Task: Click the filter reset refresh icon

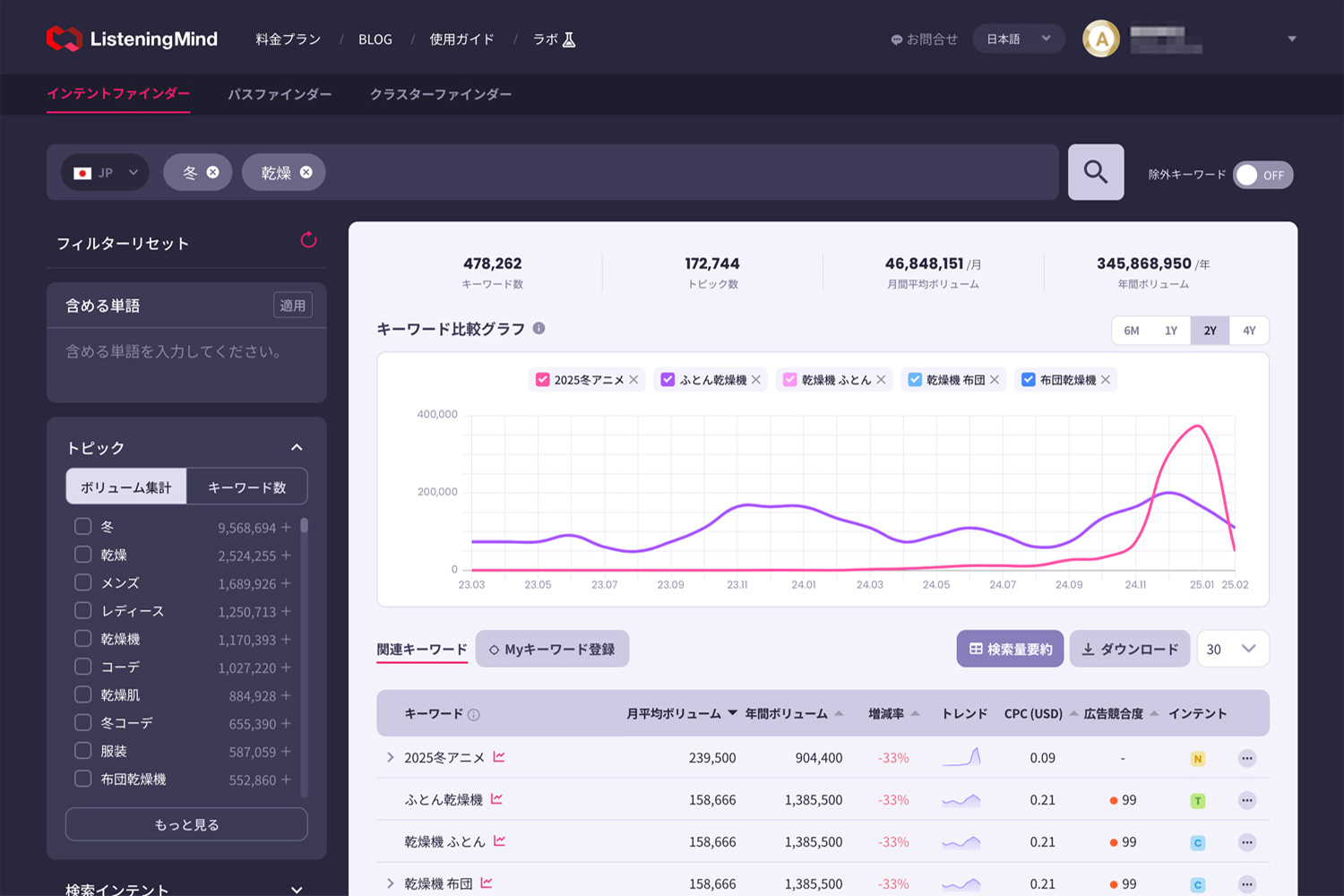Action: [308, 240]
